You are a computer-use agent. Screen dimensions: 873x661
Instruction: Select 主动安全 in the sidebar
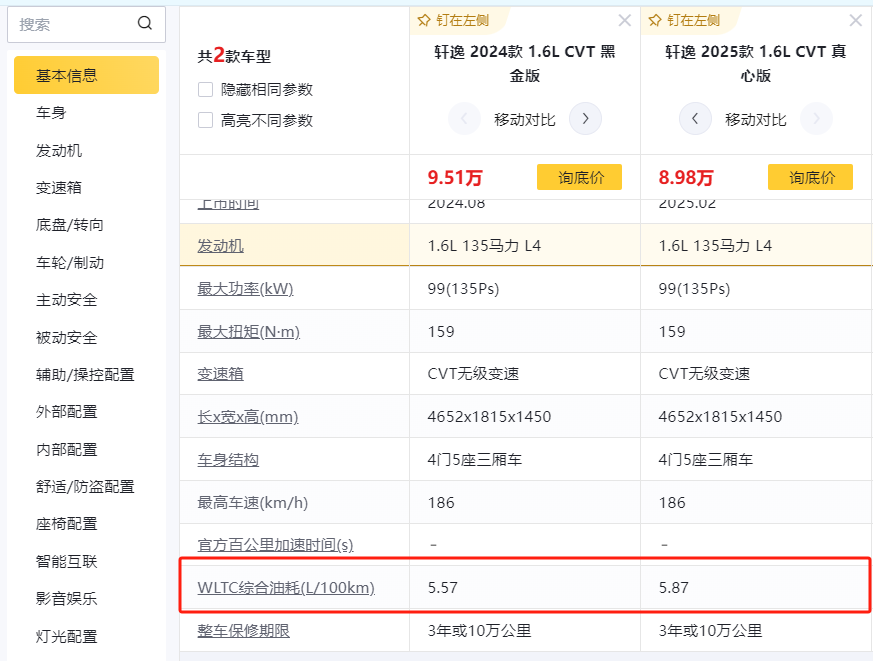[67, 300]
